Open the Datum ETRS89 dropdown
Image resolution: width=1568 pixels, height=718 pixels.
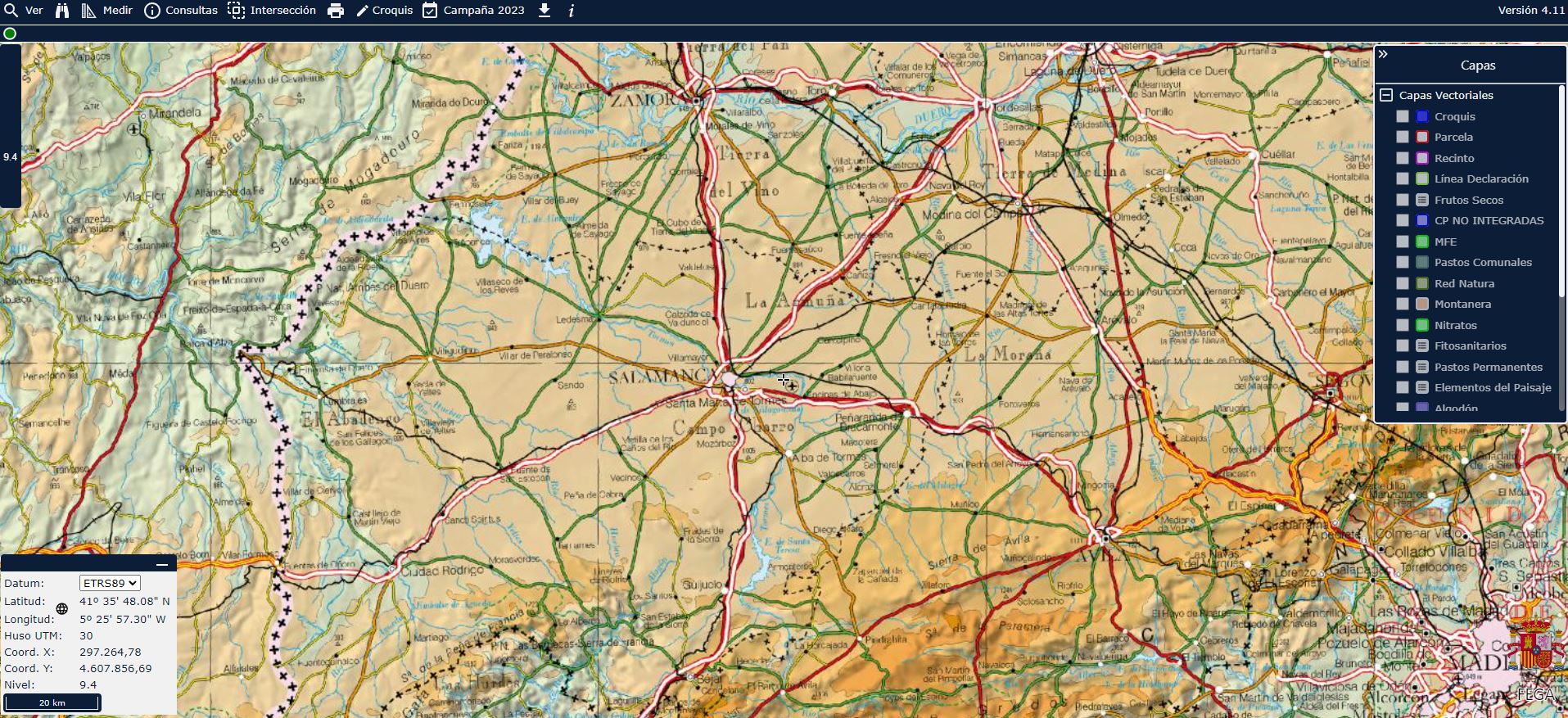110,583
